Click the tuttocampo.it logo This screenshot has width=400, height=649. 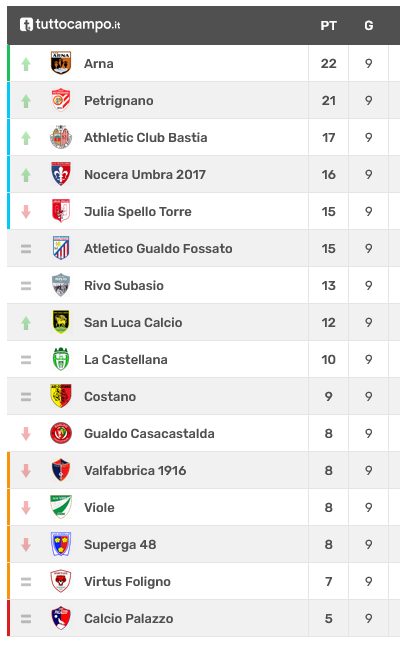(70, 24)
